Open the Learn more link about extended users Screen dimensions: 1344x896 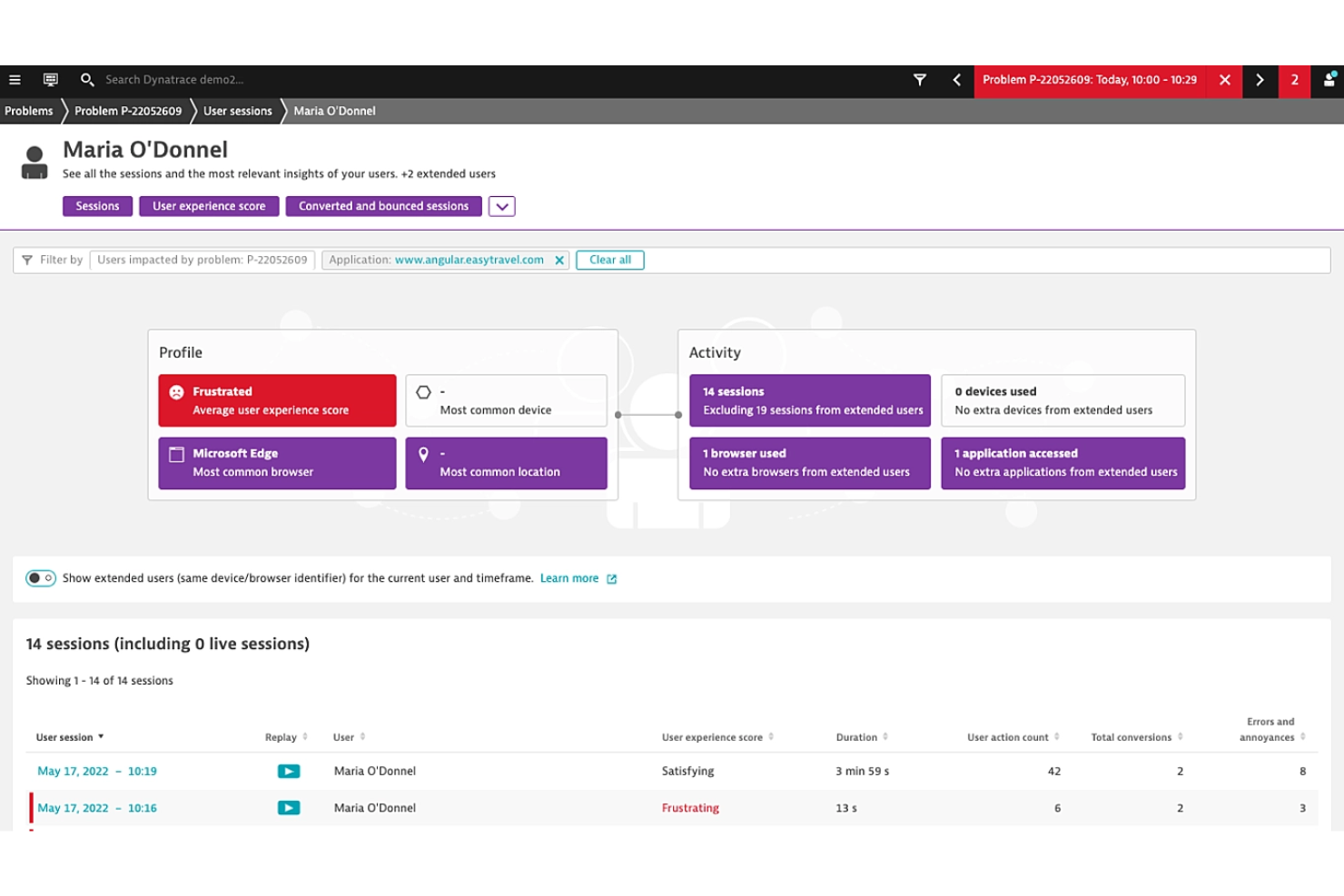coord(569,577)
